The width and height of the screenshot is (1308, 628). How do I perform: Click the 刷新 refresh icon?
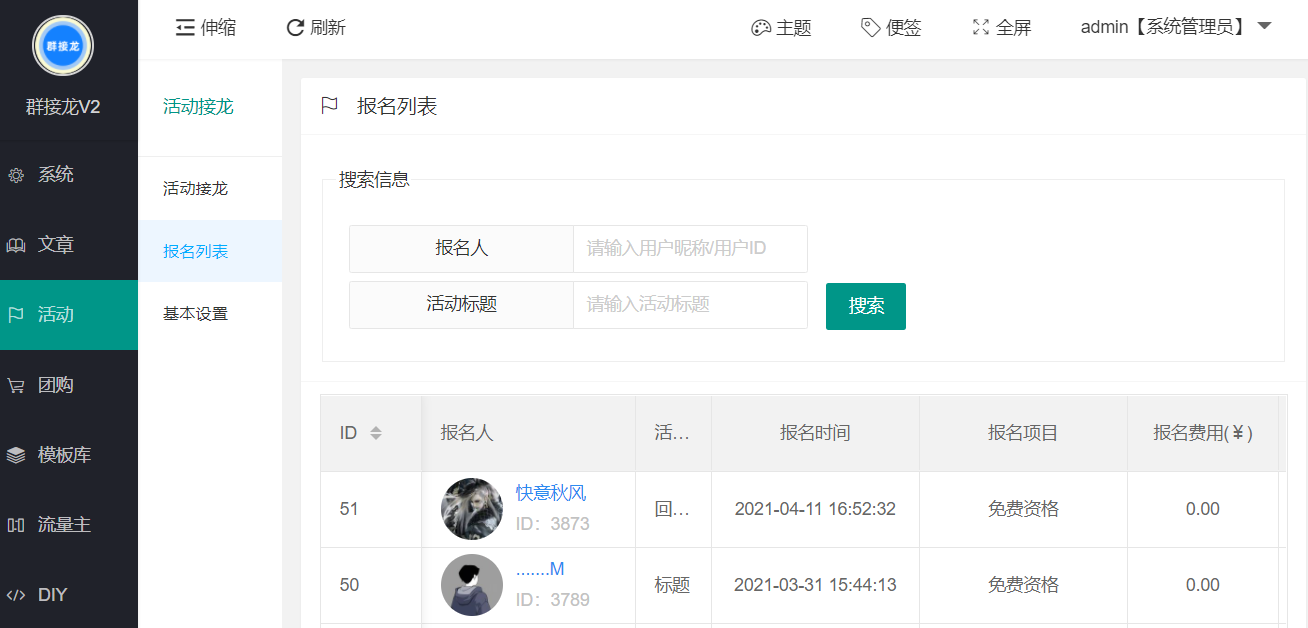pyautogui.click(x=295, y=28)
